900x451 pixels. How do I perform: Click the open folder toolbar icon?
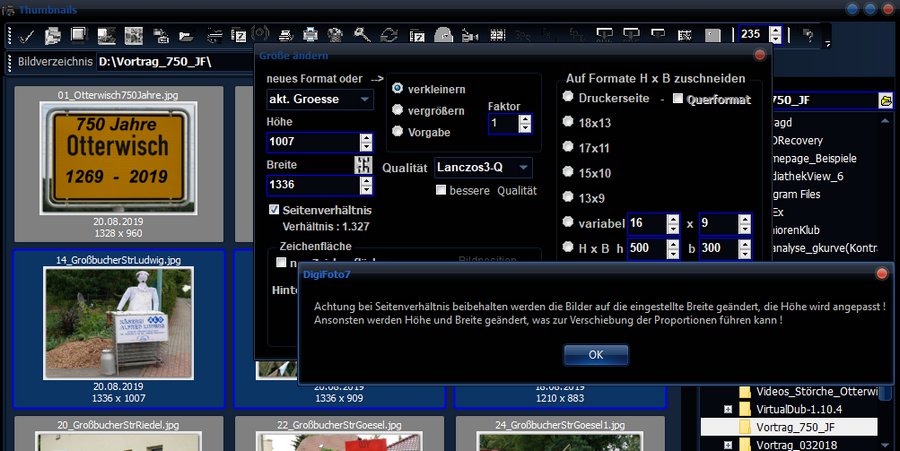(185, 36)
